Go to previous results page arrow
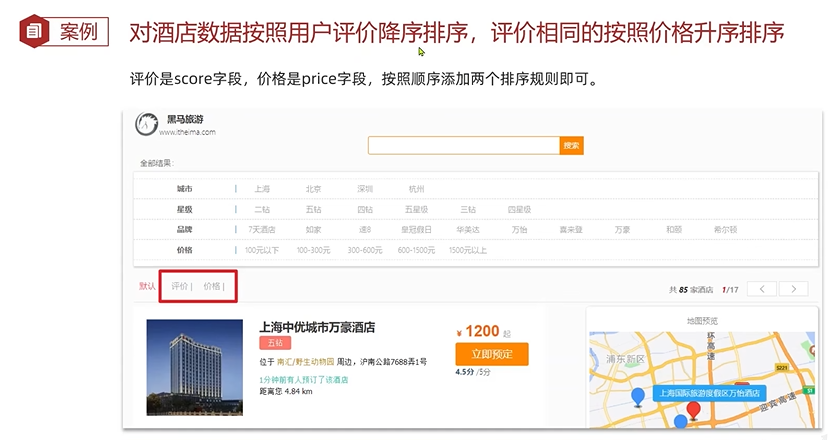 [x=762, y=289]
